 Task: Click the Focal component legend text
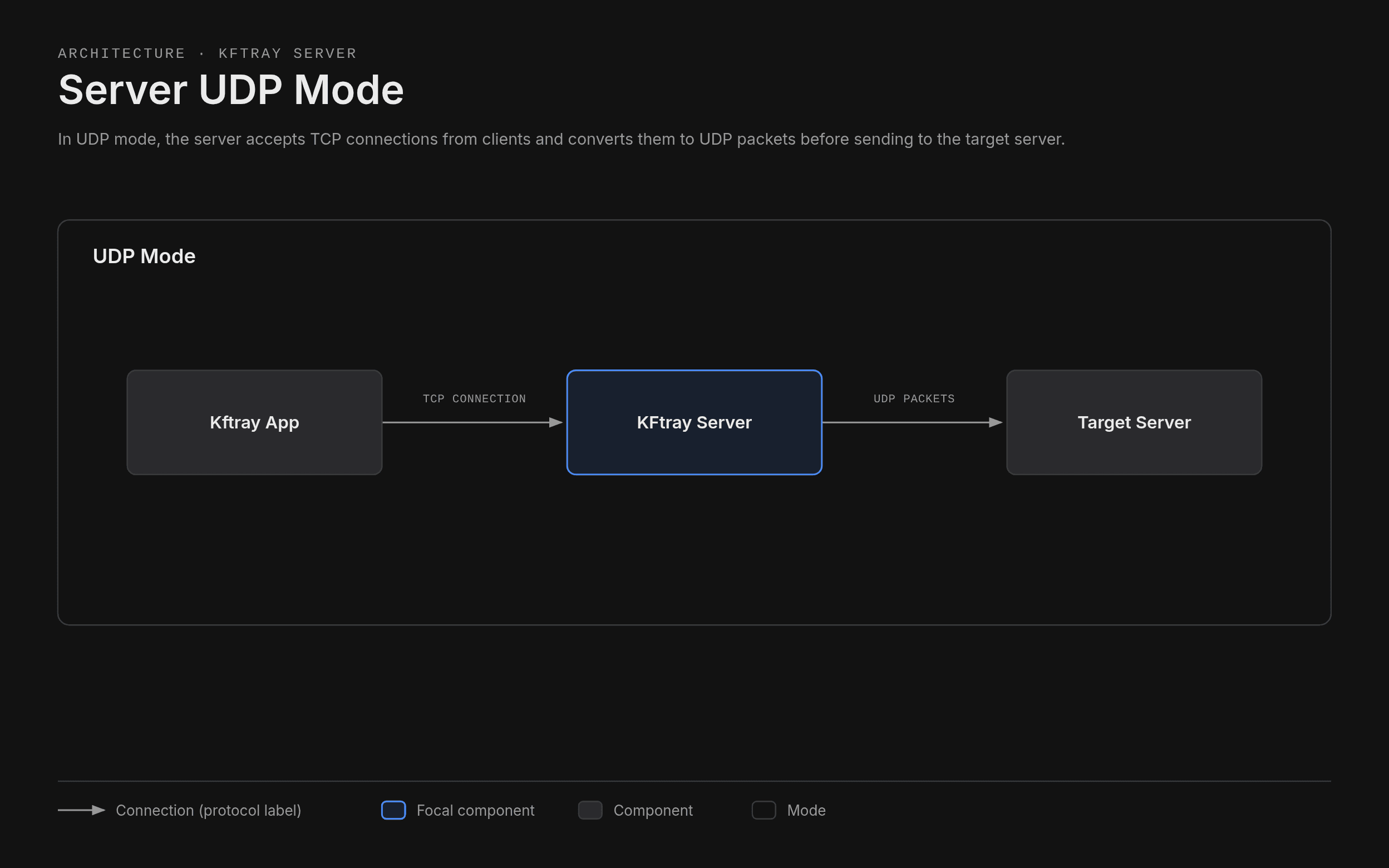coord(475,811)
